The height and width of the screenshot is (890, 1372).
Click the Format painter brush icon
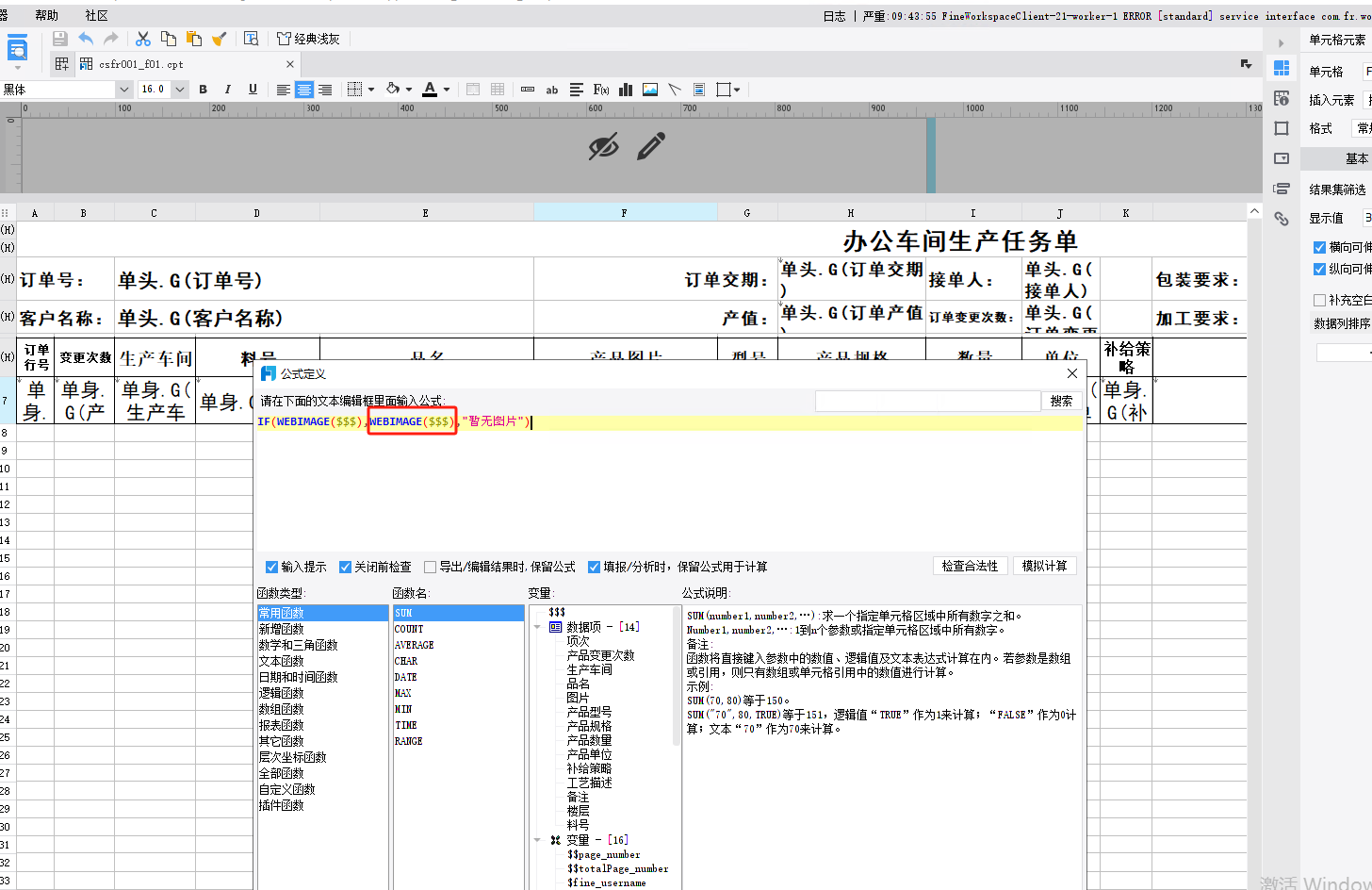tap(220, 39)
